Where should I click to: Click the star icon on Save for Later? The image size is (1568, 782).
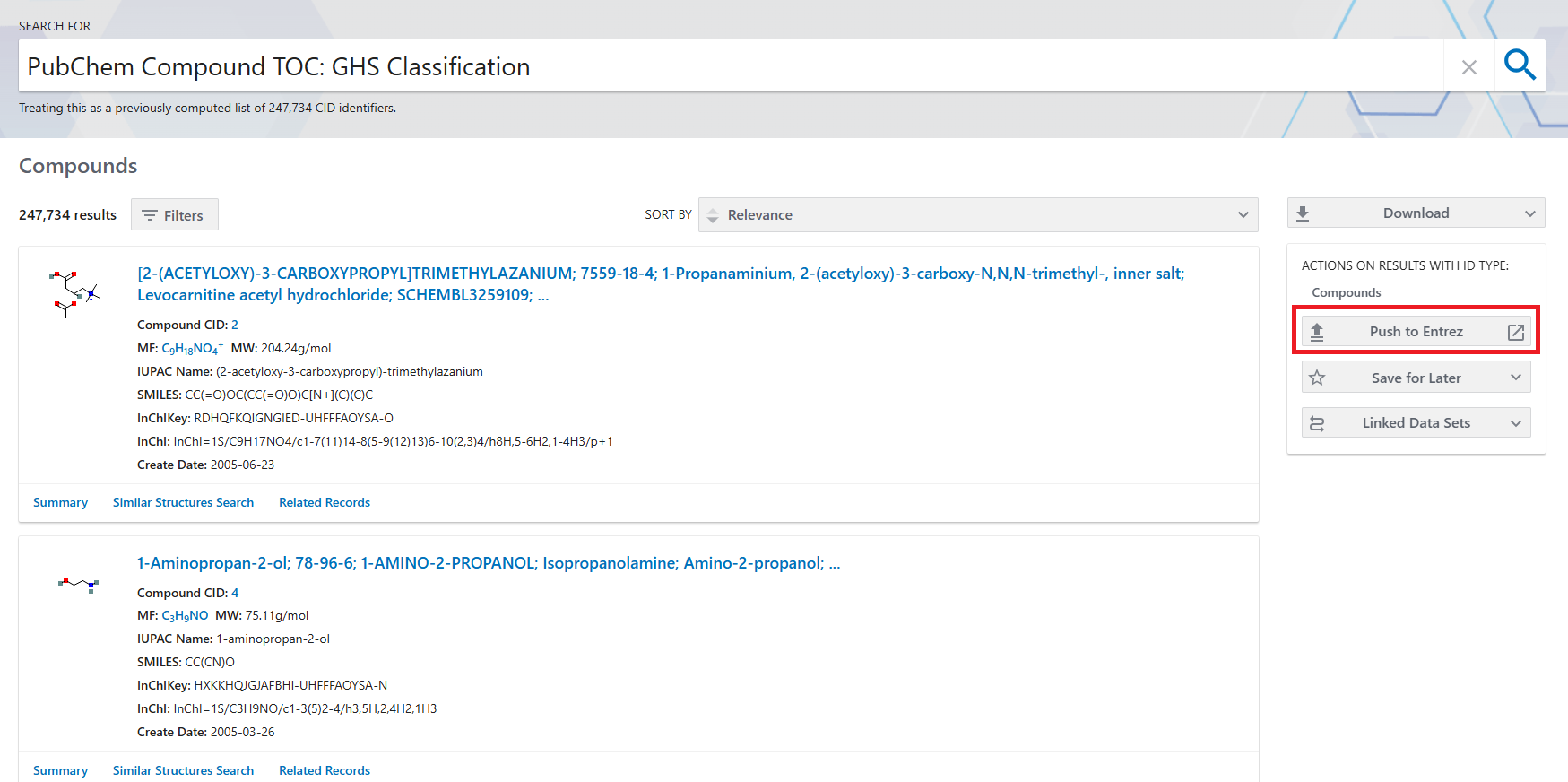point(1317,378)
